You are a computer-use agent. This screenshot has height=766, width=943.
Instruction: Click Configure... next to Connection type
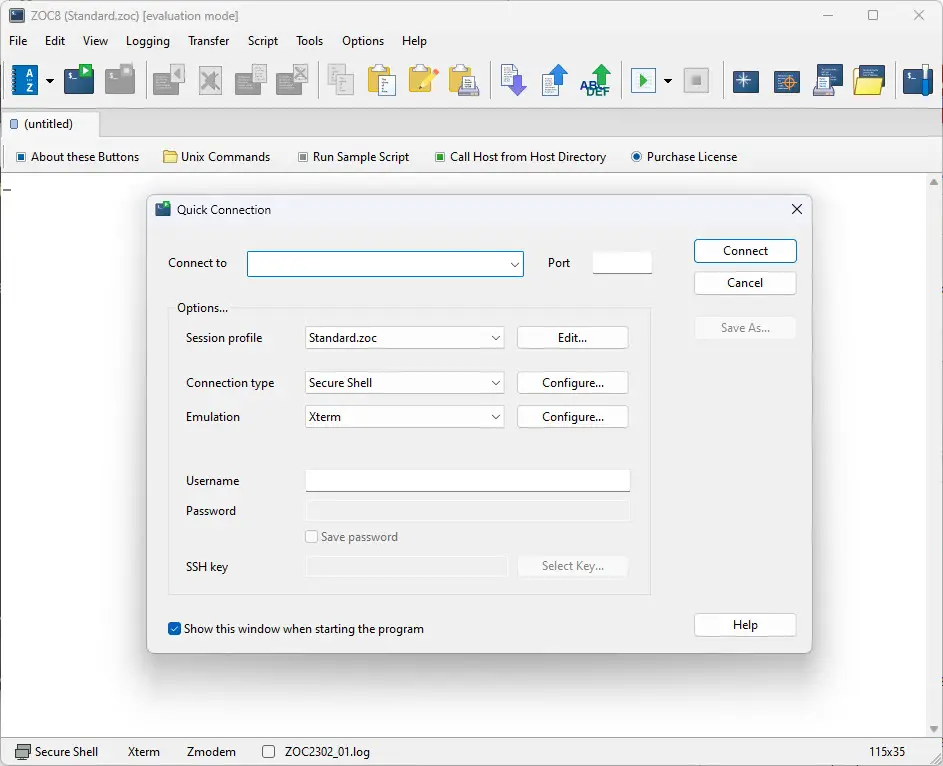(x=573, y=383)
